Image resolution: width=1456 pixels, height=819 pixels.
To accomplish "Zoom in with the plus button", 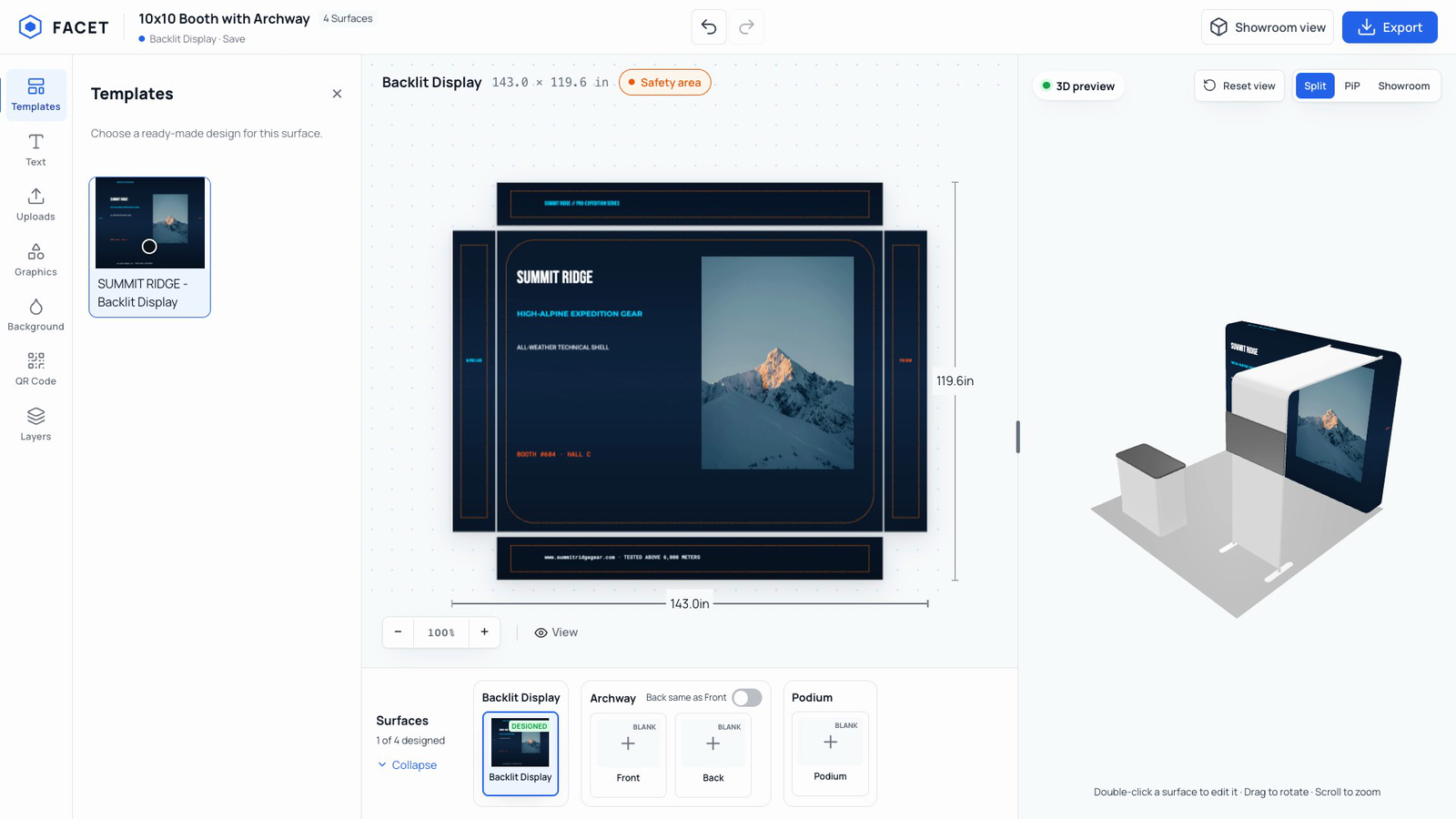I will point(484,632).
